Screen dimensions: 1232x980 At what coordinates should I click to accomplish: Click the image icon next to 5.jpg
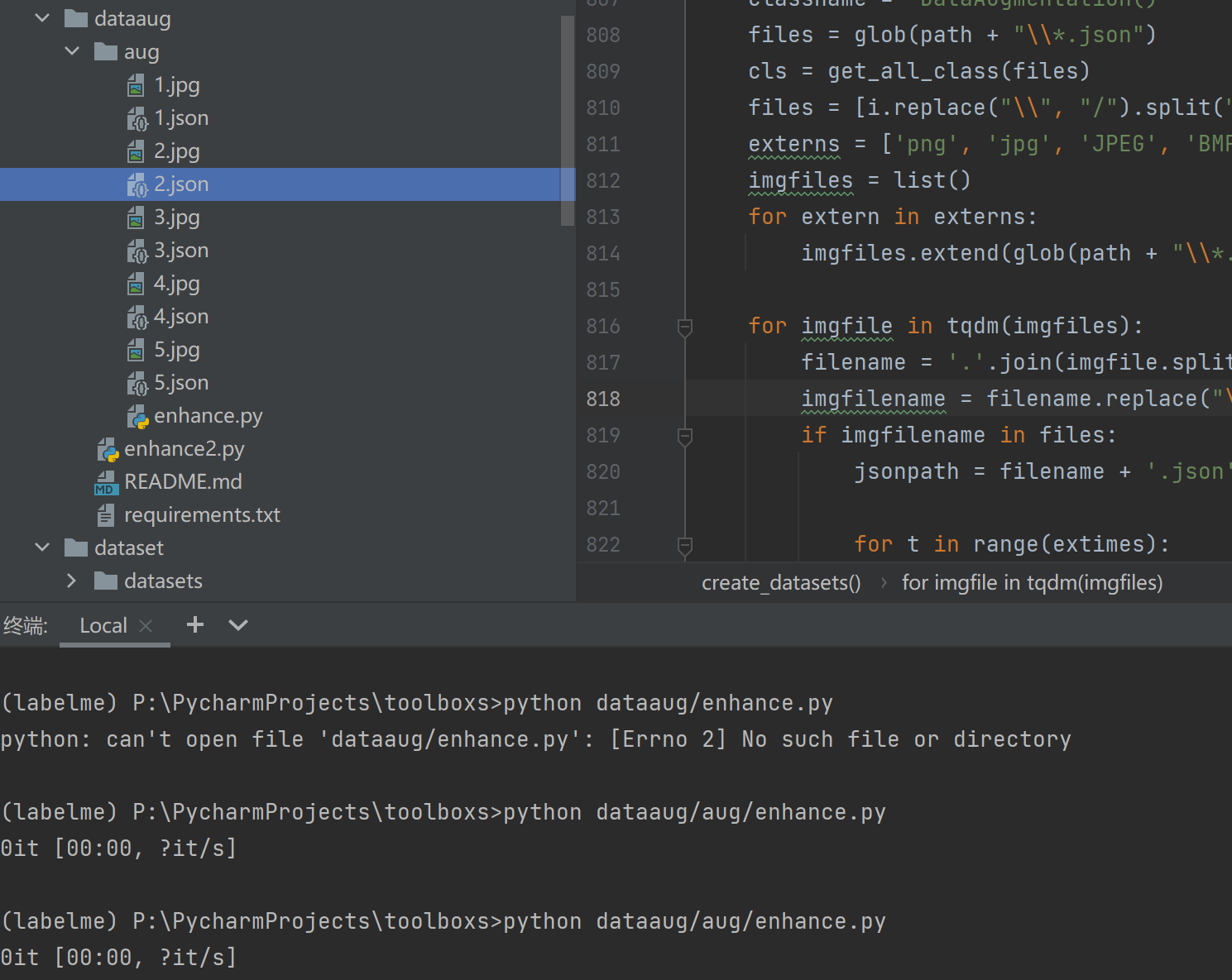coord(136,349)
